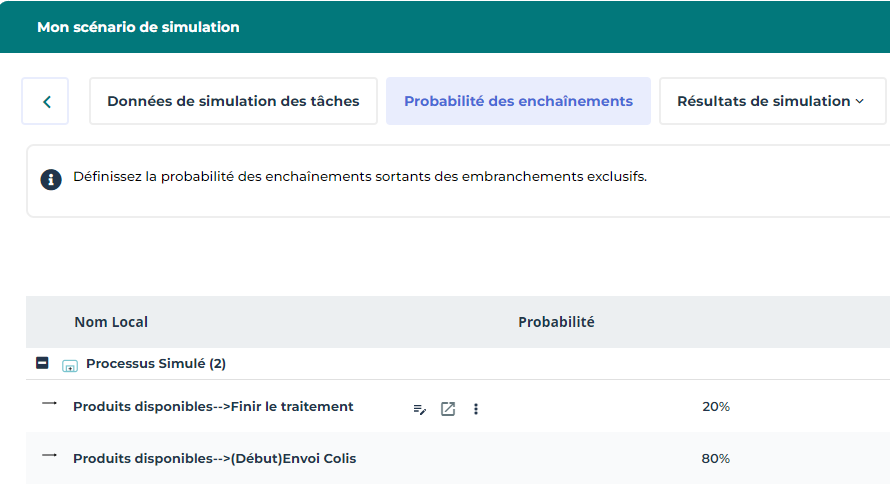Switch to Données de simulation des tâches tab
Image resolution: width=890 pixels, height=493 pixels.
233,101
